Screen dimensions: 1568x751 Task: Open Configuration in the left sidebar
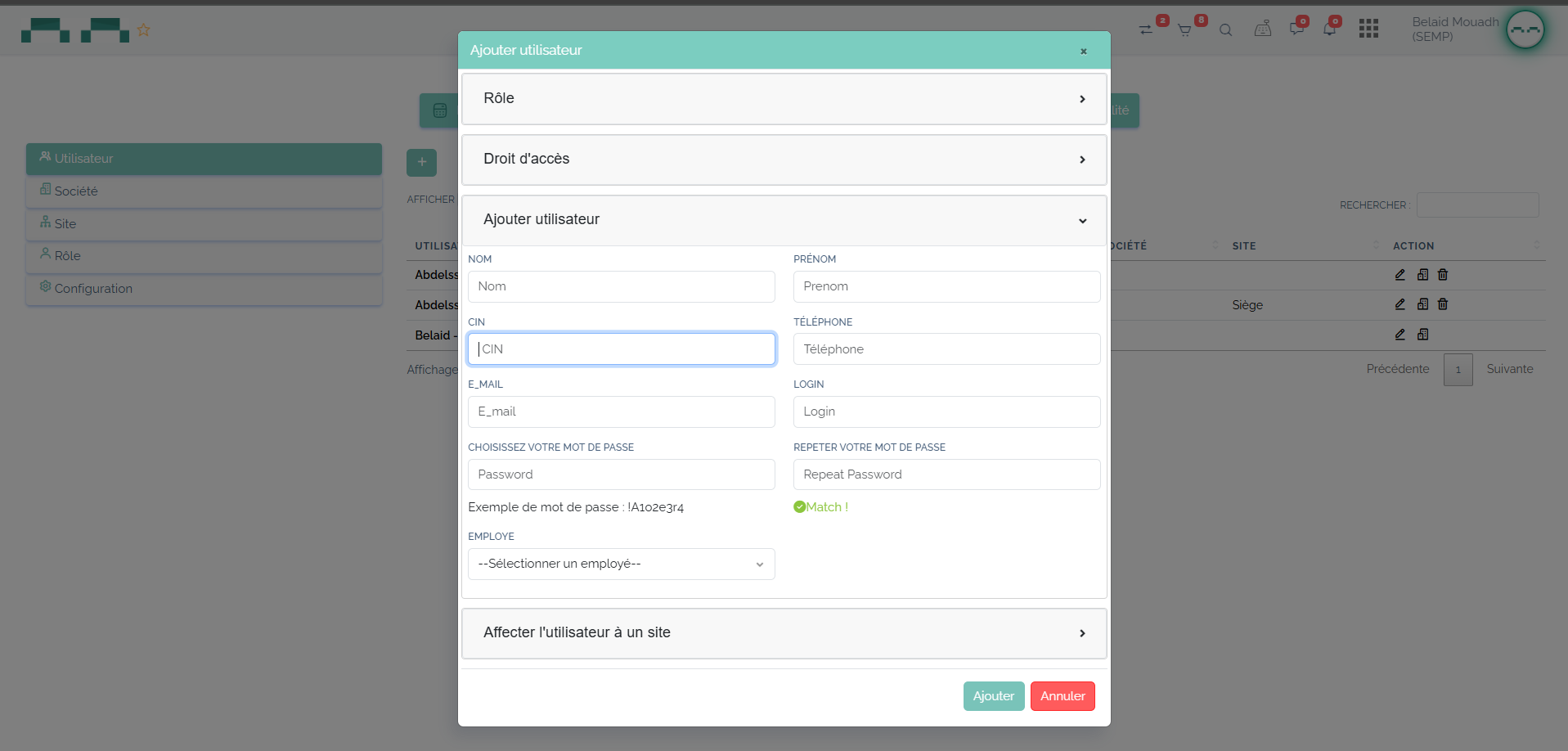tap(204, 288)
